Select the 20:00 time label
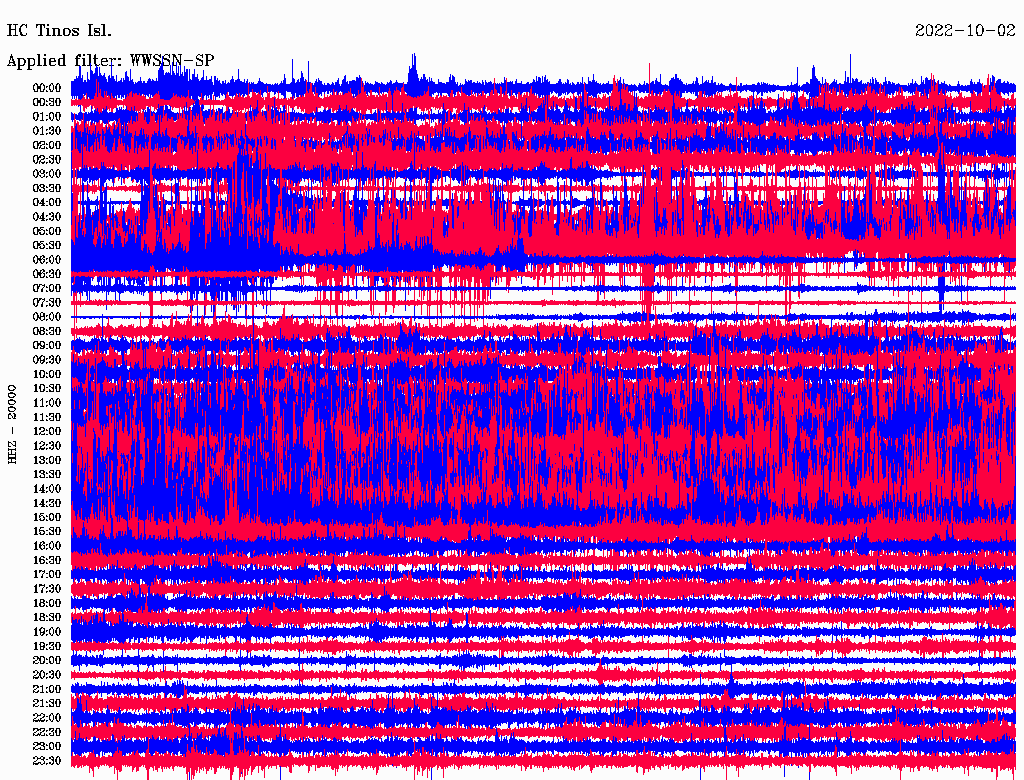Screen dimensions: 1024x780 47,661
